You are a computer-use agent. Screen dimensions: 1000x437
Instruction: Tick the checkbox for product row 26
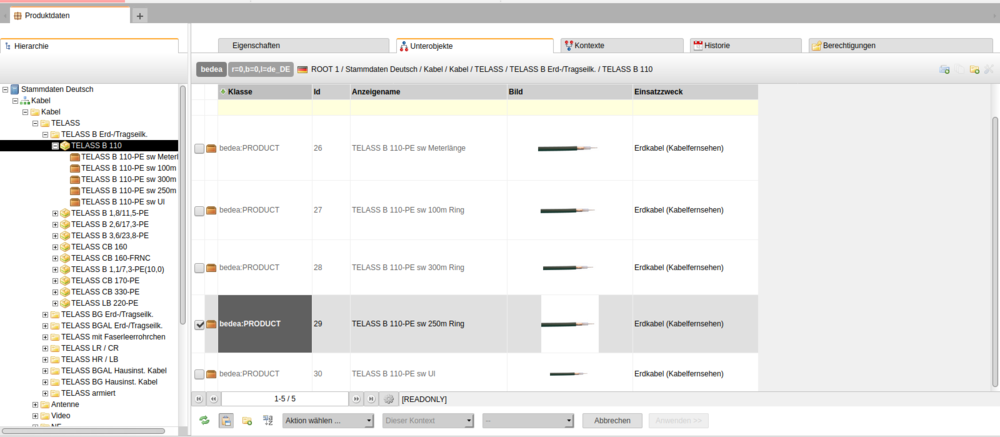pyautogui.click(x=200, y=148)
